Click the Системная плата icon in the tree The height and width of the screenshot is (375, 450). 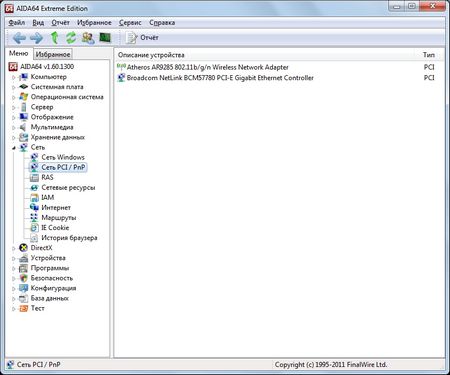(x=23, y=87)
